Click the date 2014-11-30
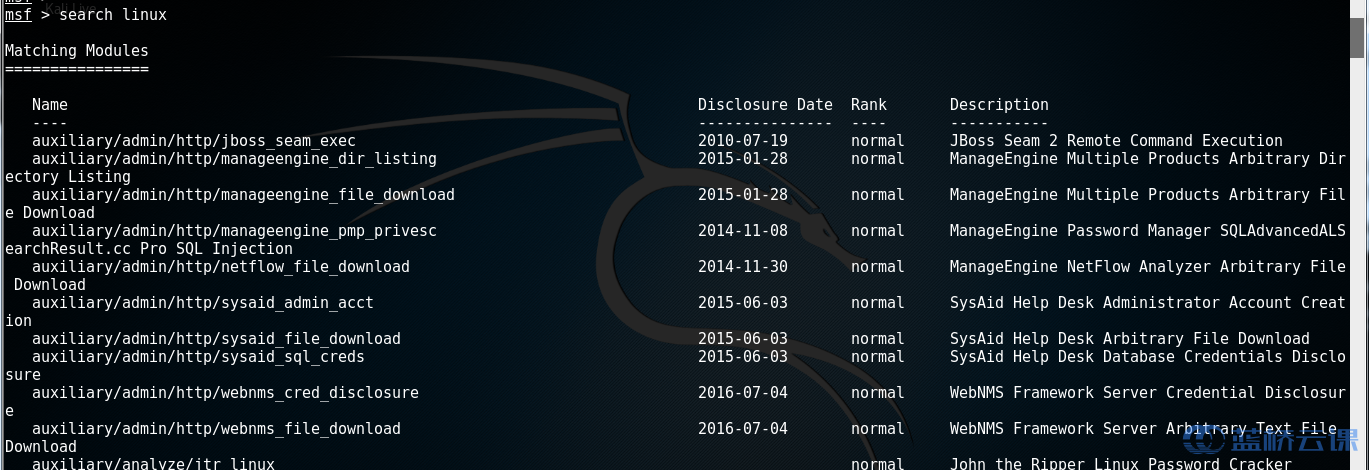Viewport: 1369px width, 470px height. (743, 267)
